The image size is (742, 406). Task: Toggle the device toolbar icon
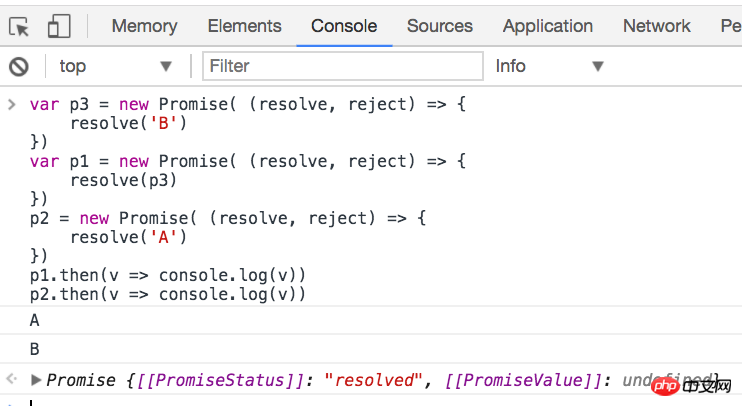point(59,26)
